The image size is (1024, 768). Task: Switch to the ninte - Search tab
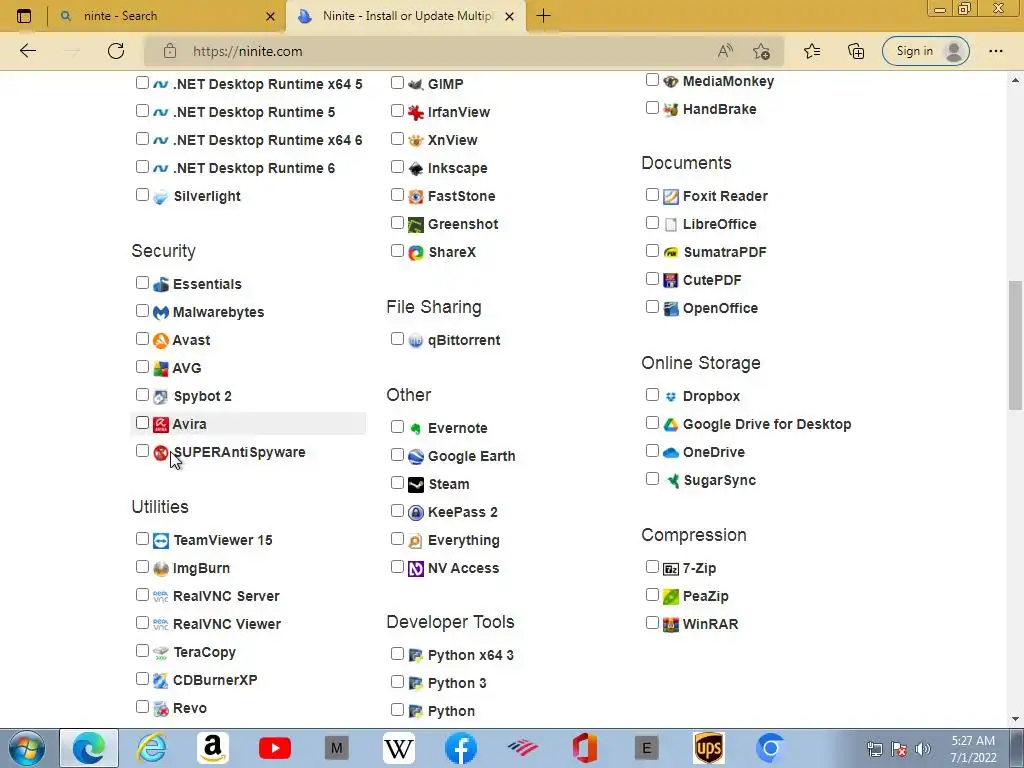click(x=167, y=16)
